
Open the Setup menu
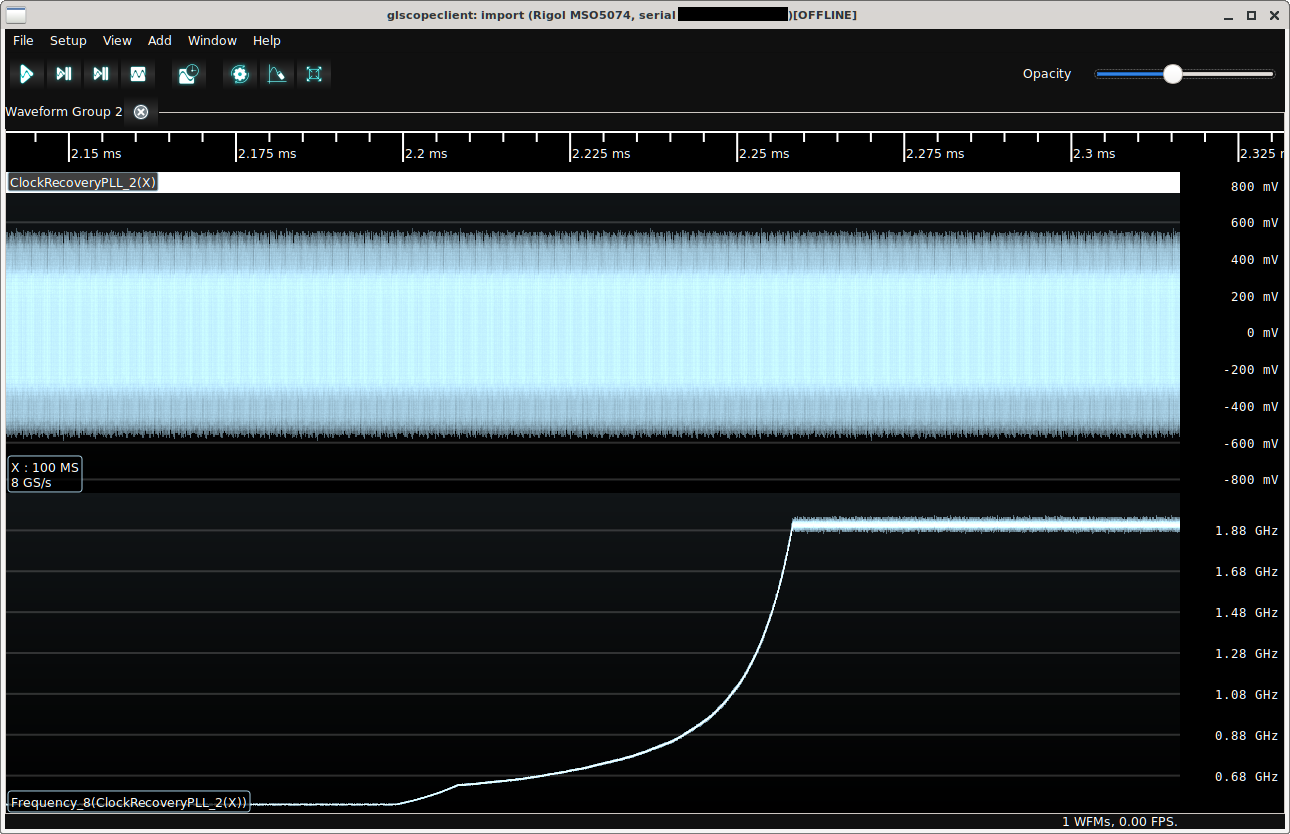[x=68, y=41]
